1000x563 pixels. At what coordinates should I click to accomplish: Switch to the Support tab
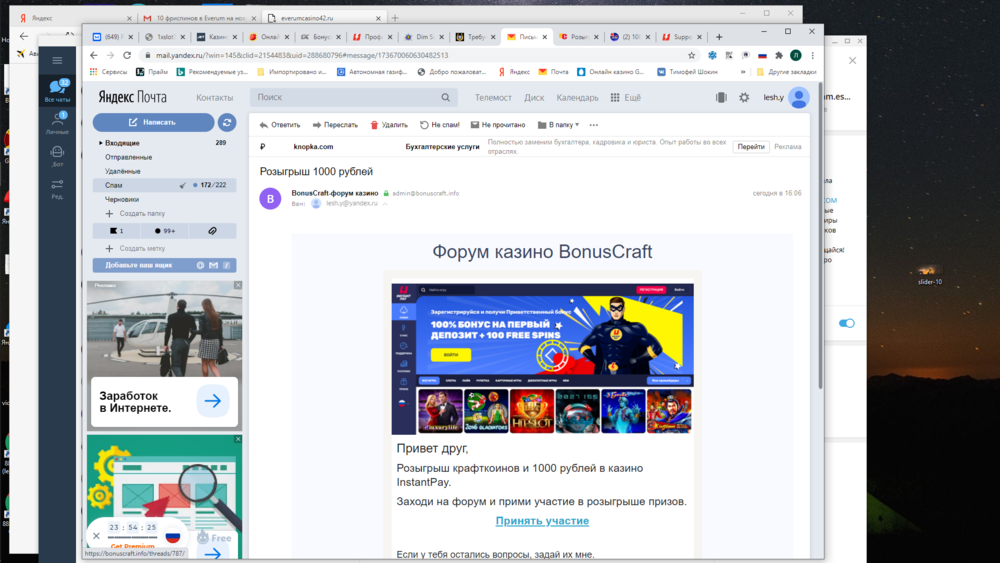682,37
